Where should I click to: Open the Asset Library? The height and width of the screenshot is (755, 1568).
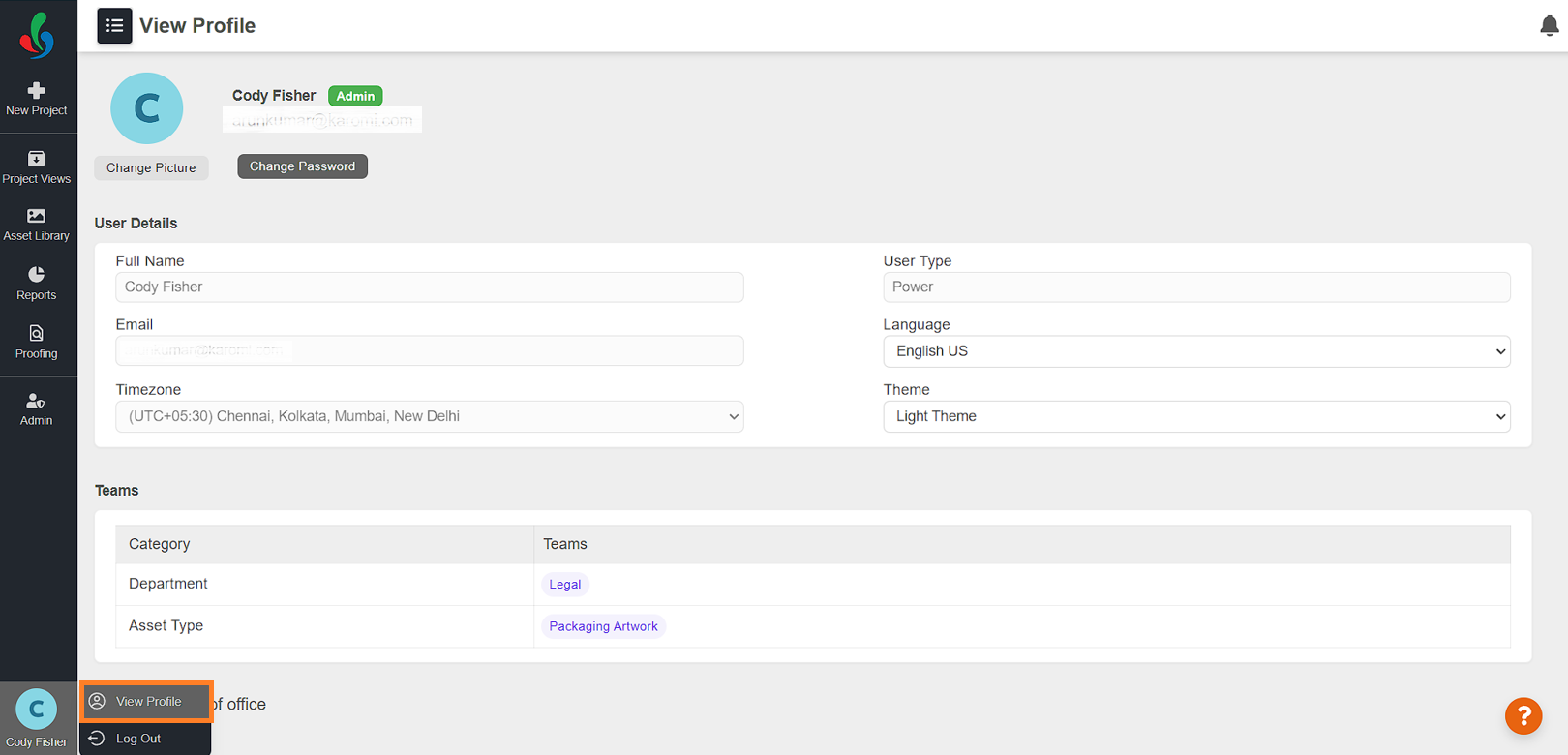(x=37, y=225)
